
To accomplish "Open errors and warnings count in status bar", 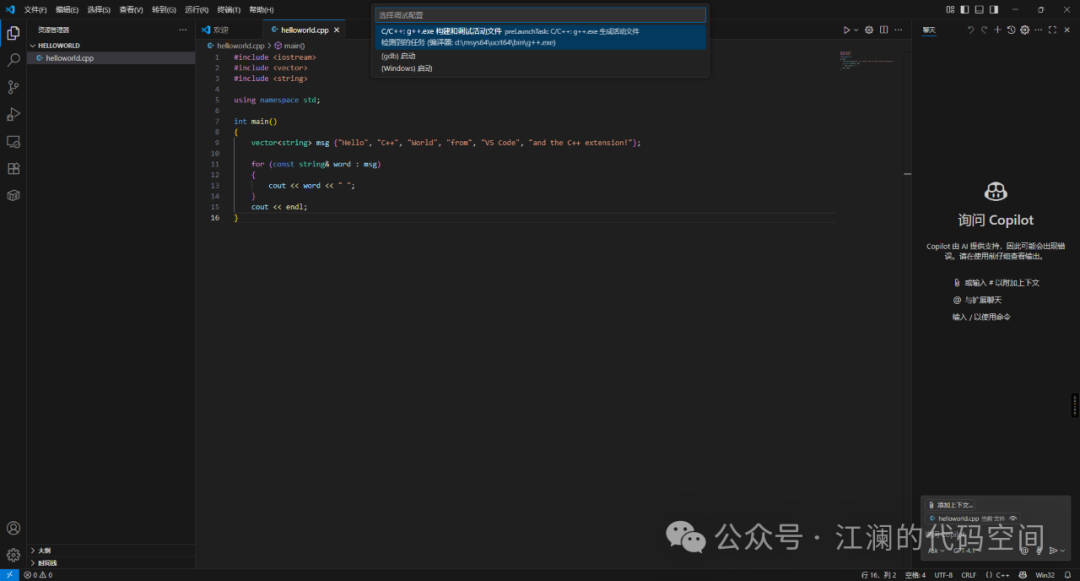I will tap(38, 575).
